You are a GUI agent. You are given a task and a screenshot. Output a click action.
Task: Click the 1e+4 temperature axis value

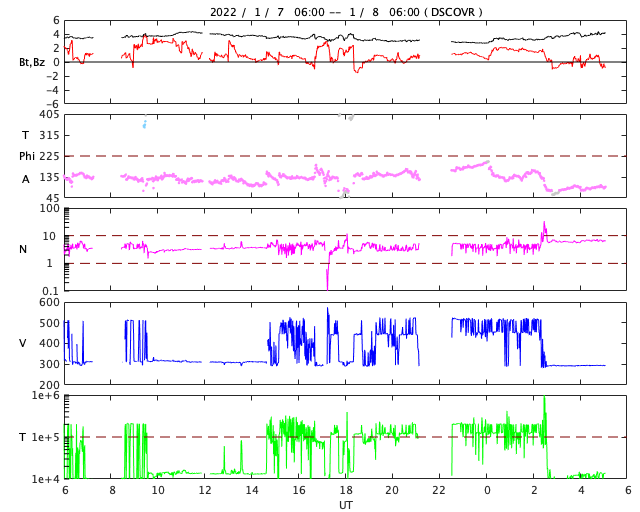pyautogui.click(x=45, y=479)
